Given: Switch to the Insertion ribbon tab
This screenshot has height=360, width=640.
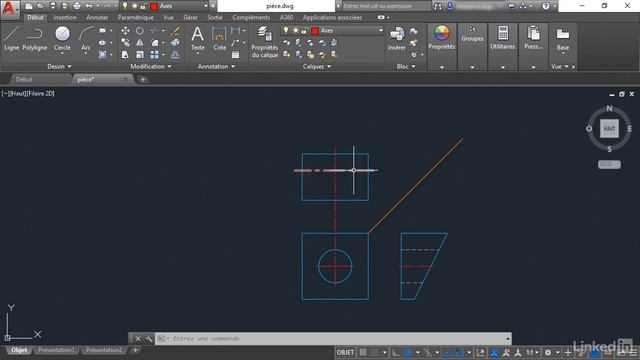Looking at the screenshot, I should click(64, 18).
